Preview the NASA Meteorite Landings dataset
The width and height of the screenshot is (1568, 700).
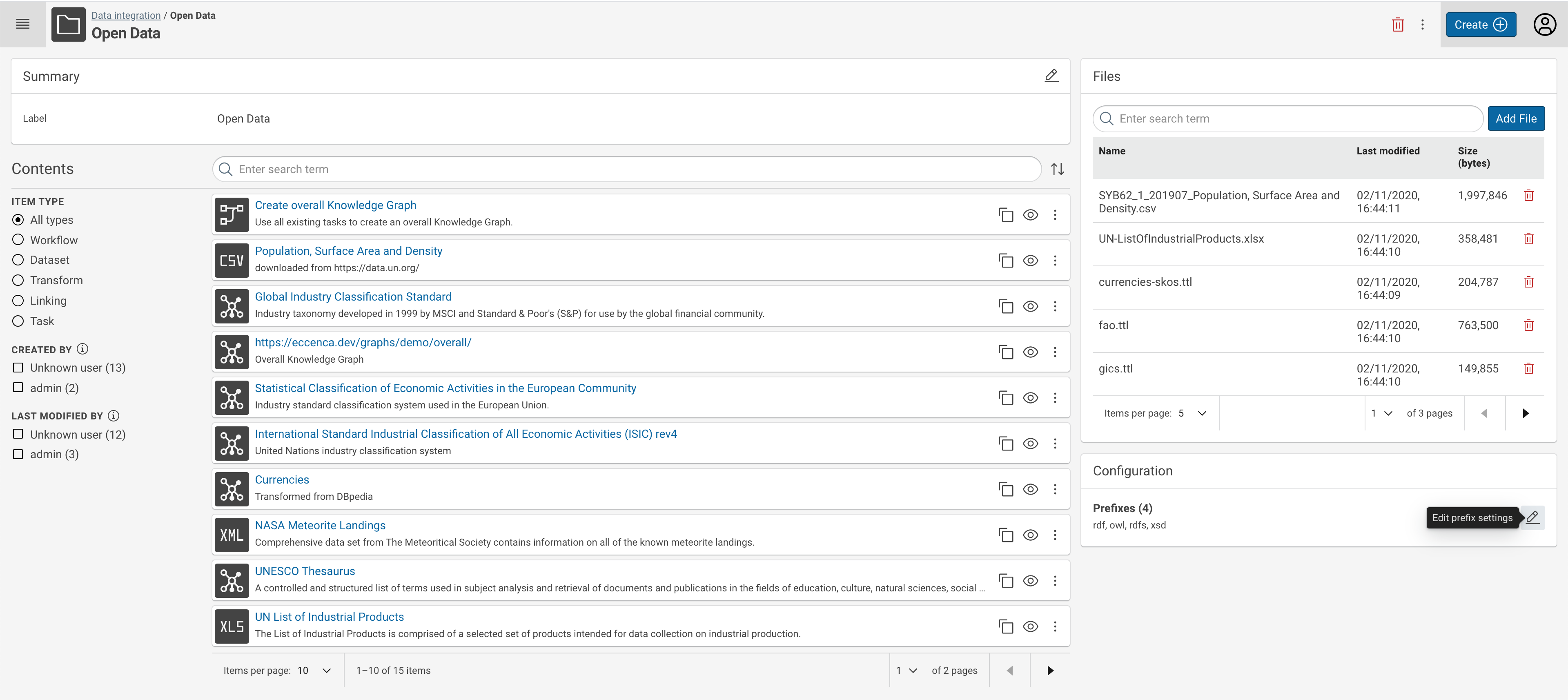1031,535
